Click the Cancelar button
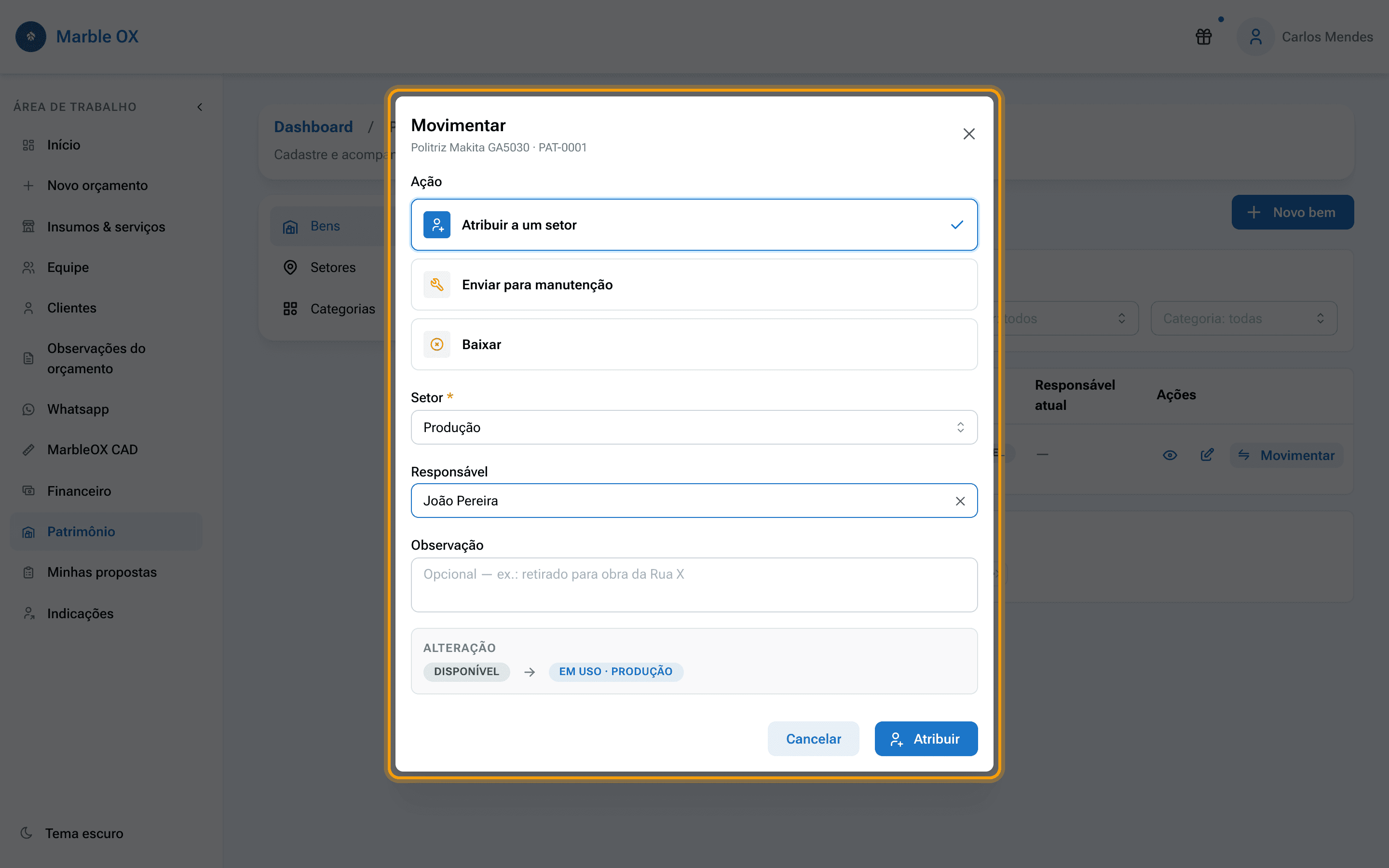 click(x=813, y=739)
